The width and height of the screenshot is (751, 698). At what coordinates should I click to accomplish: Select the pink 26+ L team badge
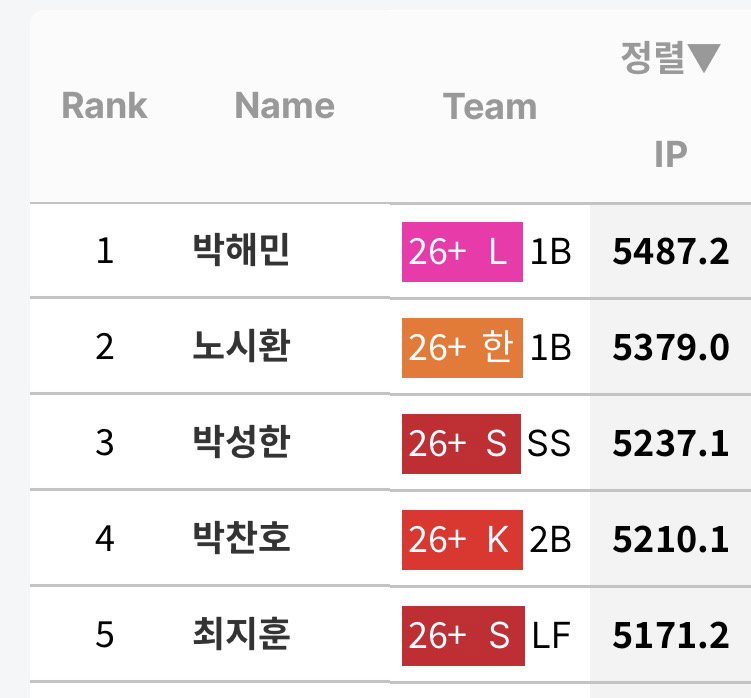coord(462,252)
